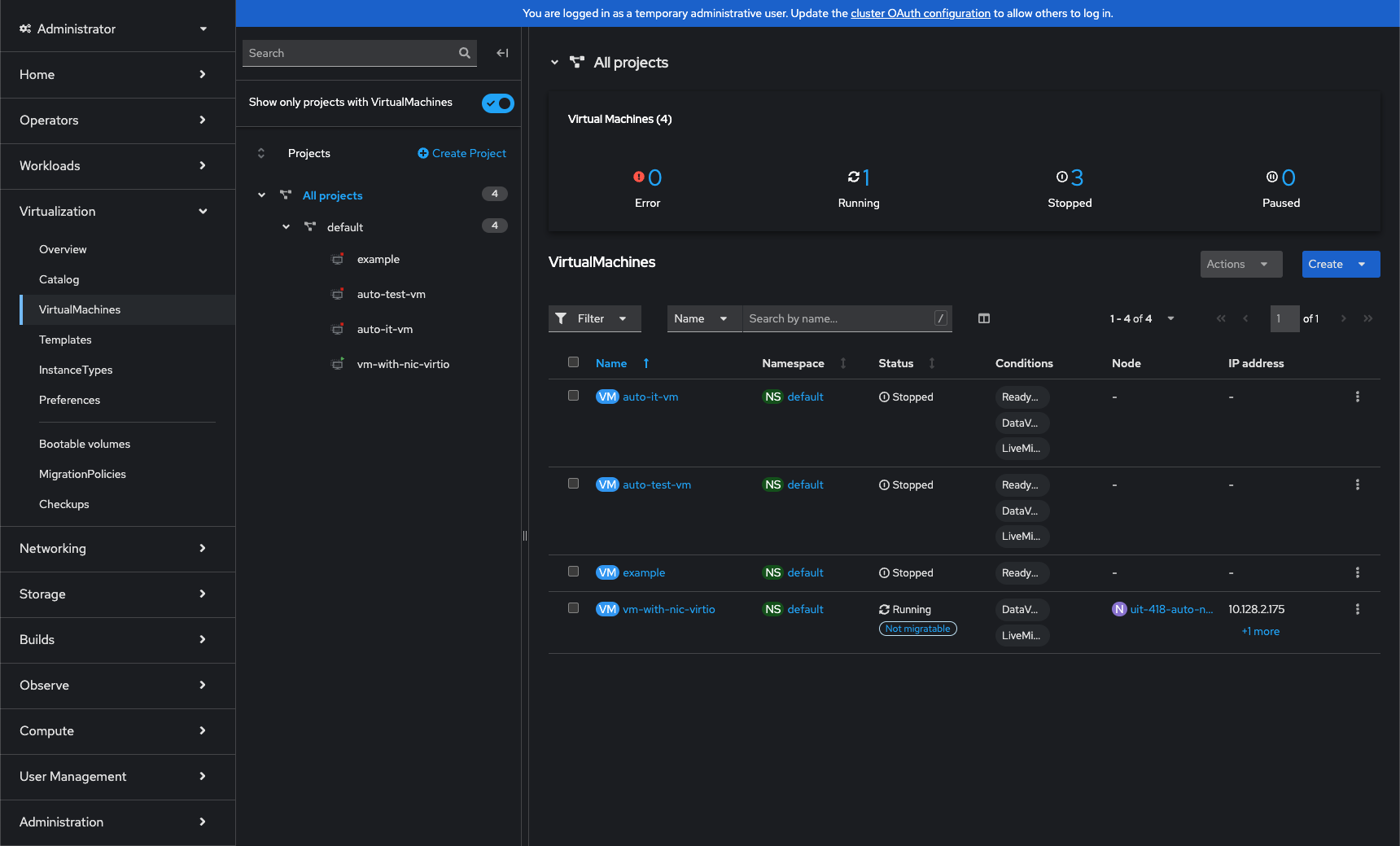Open kebab menu for auto-it-vm row
The image size is (1400, 846).
1357,397
